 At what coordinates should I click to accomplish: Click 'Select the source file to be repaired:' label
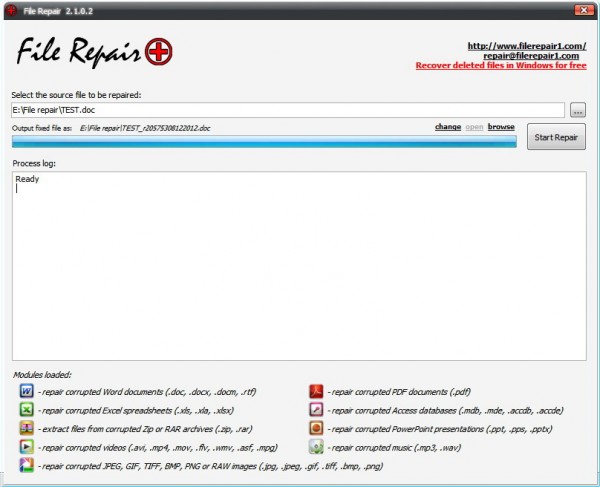pyautogui.click(x=76, y=95)
